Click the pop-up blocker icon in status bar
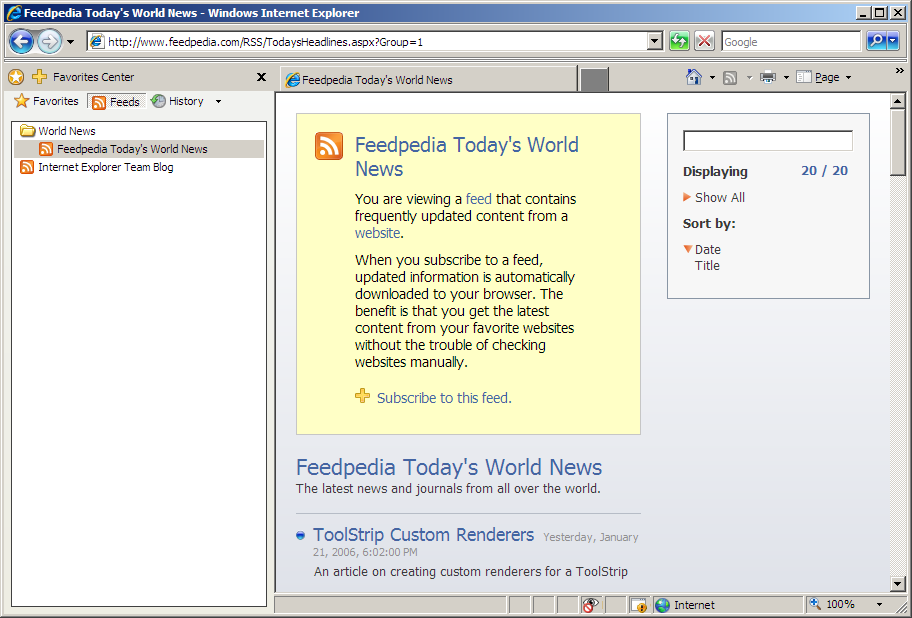This screenshot has height=618, width=912. [639, 605]
